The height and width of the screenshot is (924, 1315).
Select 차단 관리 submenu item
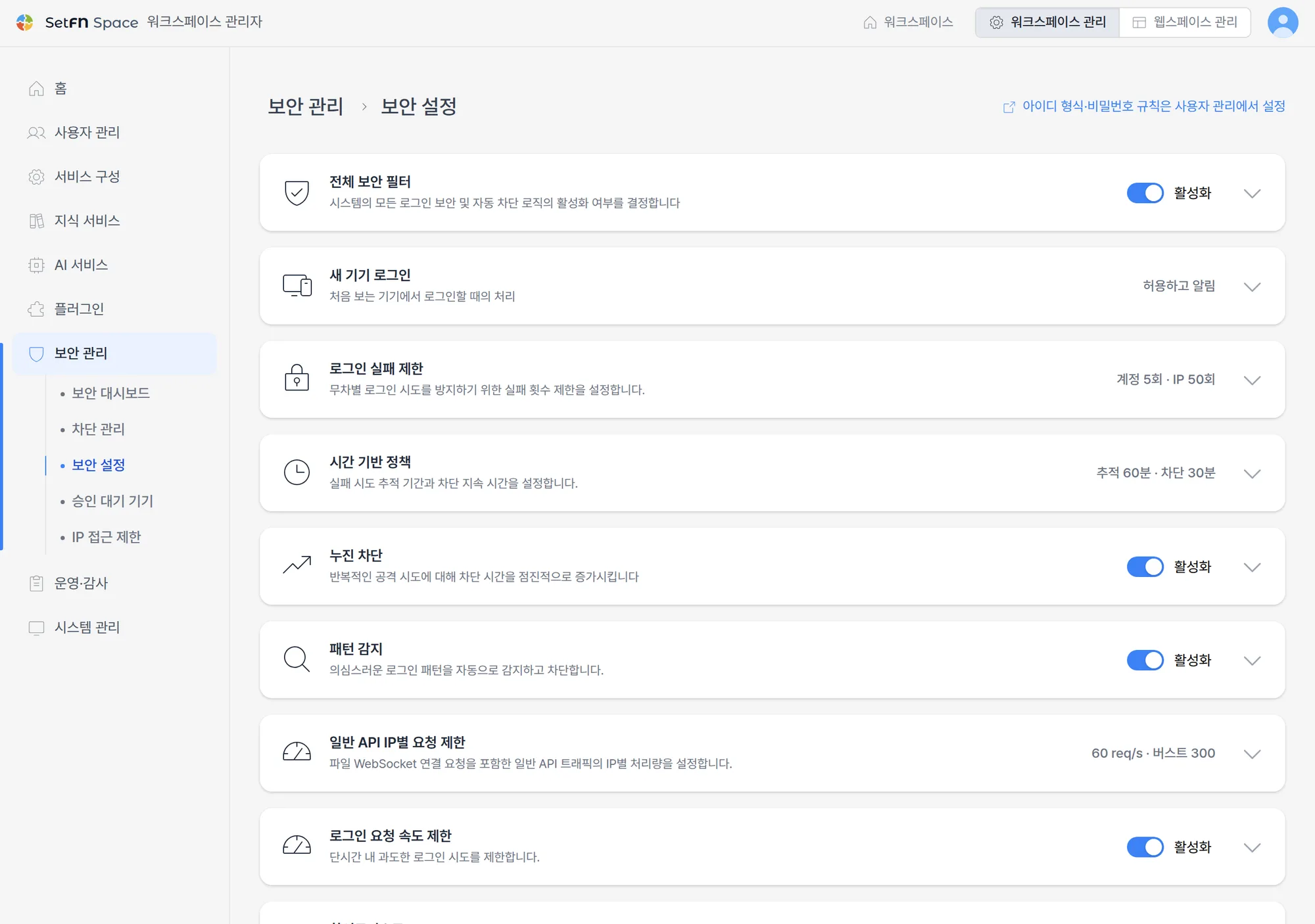pyautogui.click(x=98, y=429)
